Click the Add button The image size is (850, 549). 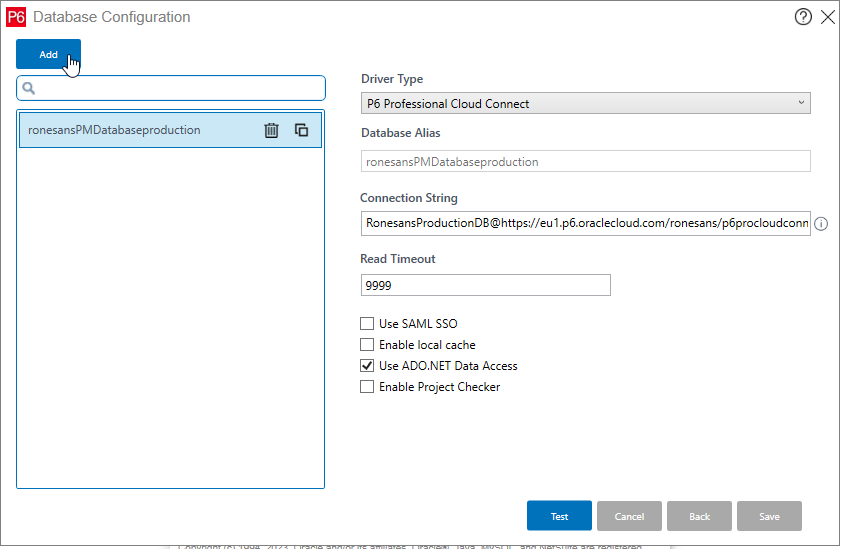point(48,55)
